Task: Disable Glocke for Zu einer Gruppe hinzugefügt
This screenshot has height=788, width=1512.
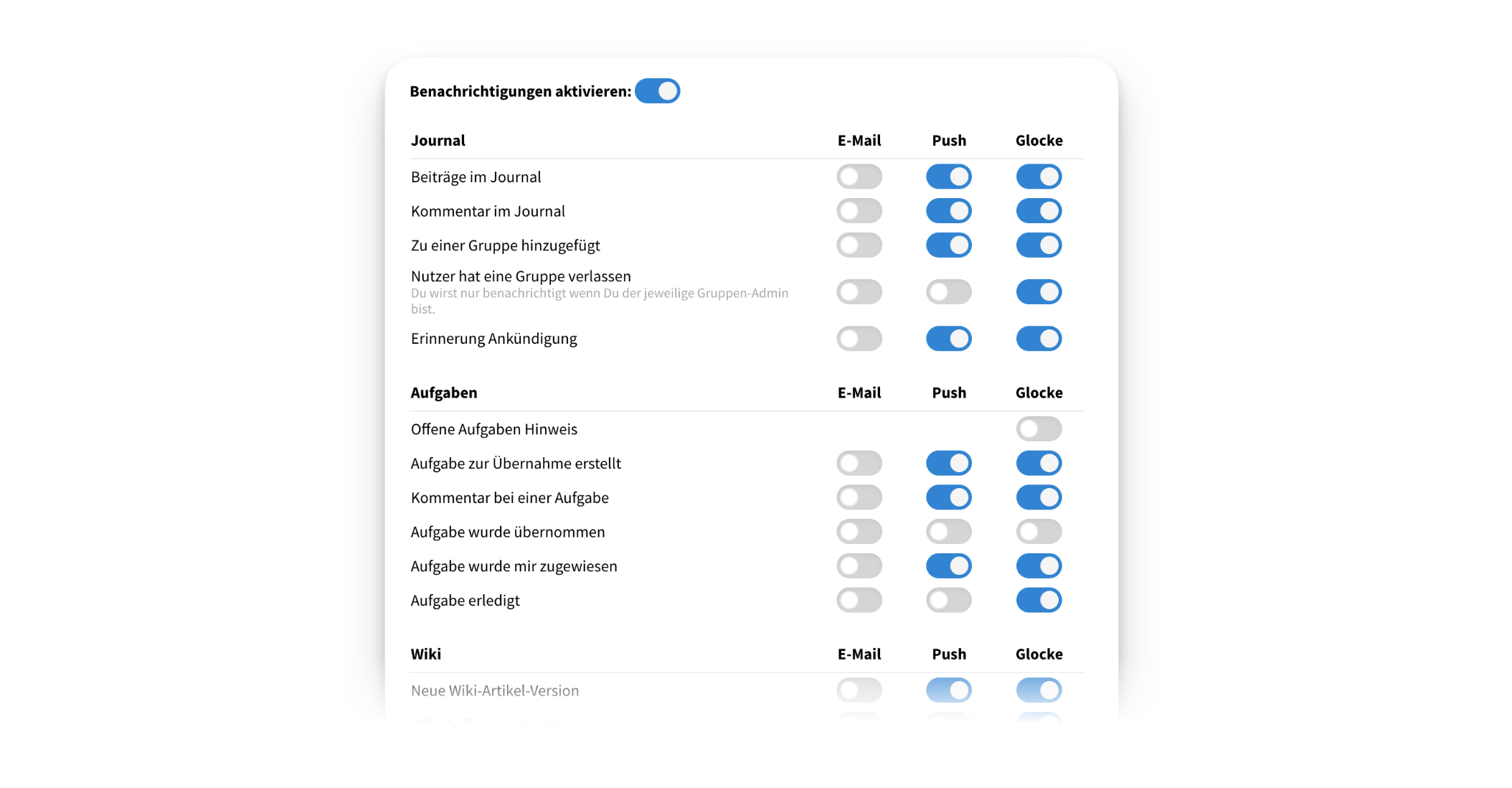Action: pos(1039,245)
